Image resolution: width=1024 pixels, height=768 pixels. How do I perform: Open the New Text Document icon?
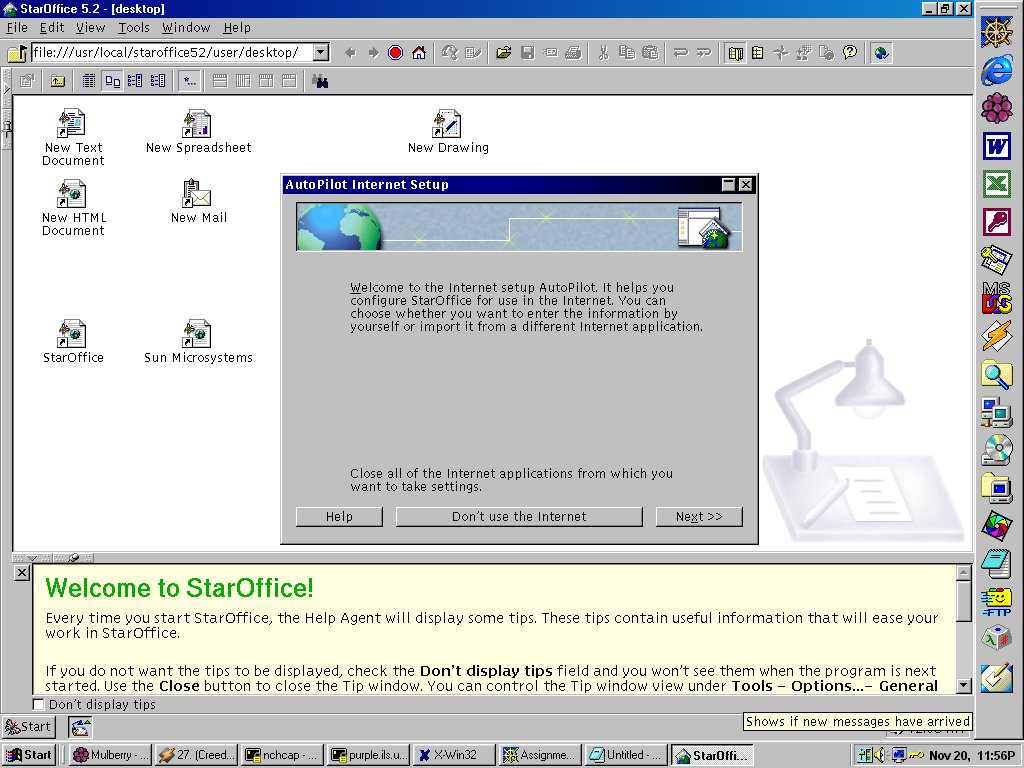[x=72, y=137]
